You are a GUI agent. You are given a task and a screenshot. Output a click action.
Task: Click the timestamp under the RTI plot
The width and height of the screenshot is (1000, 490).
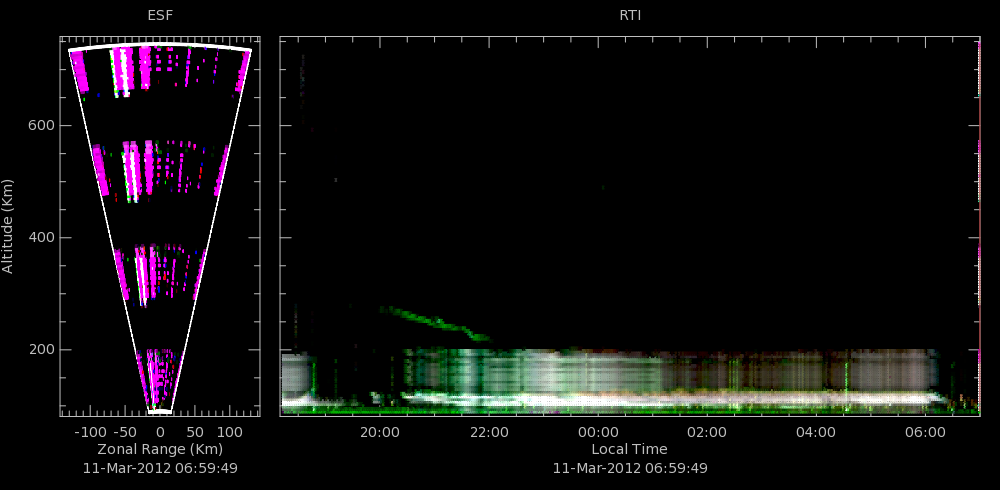point(630,468)
